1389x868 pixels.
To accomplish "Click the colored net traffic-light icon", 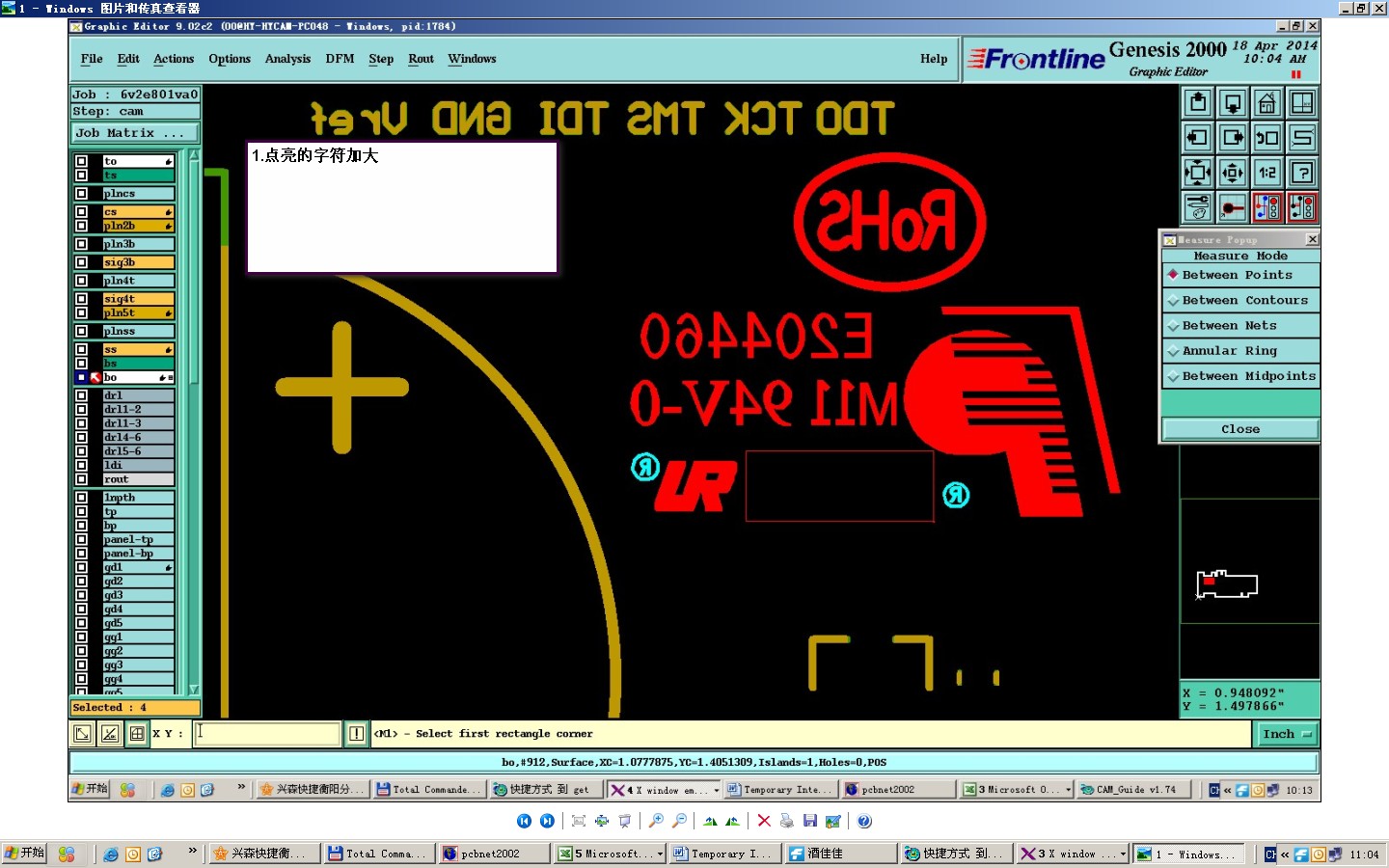I will (x=1267, y=207).
